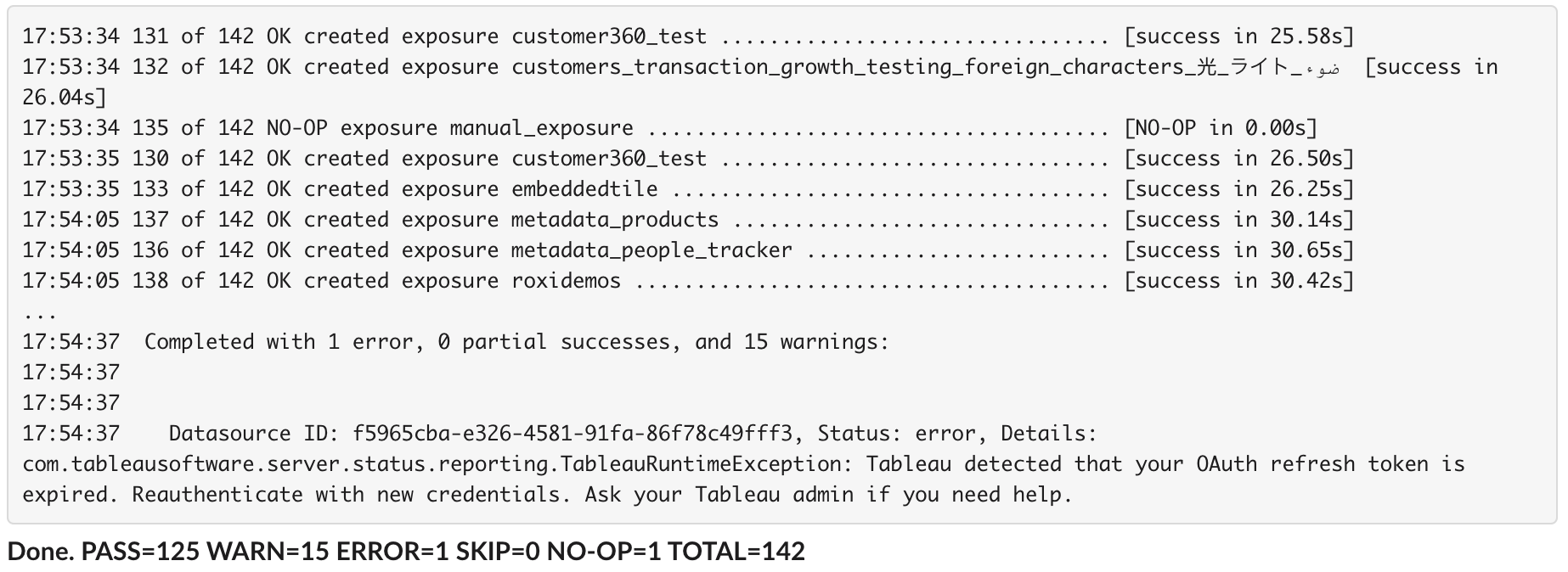1568x572 pixels.
Task: Click the metadata_products exposure name
Action: click(614, 220)
